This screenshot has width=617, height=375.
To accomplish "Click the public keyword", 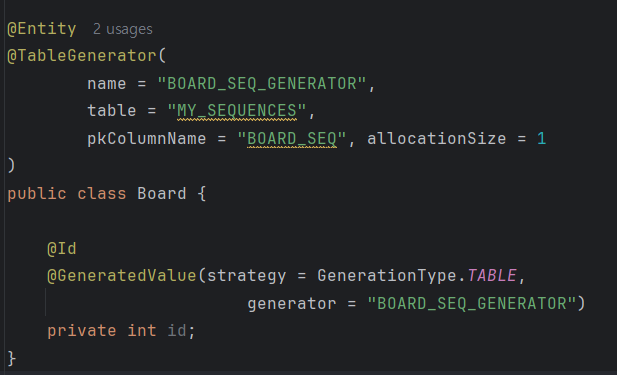I will pos(37,194).
